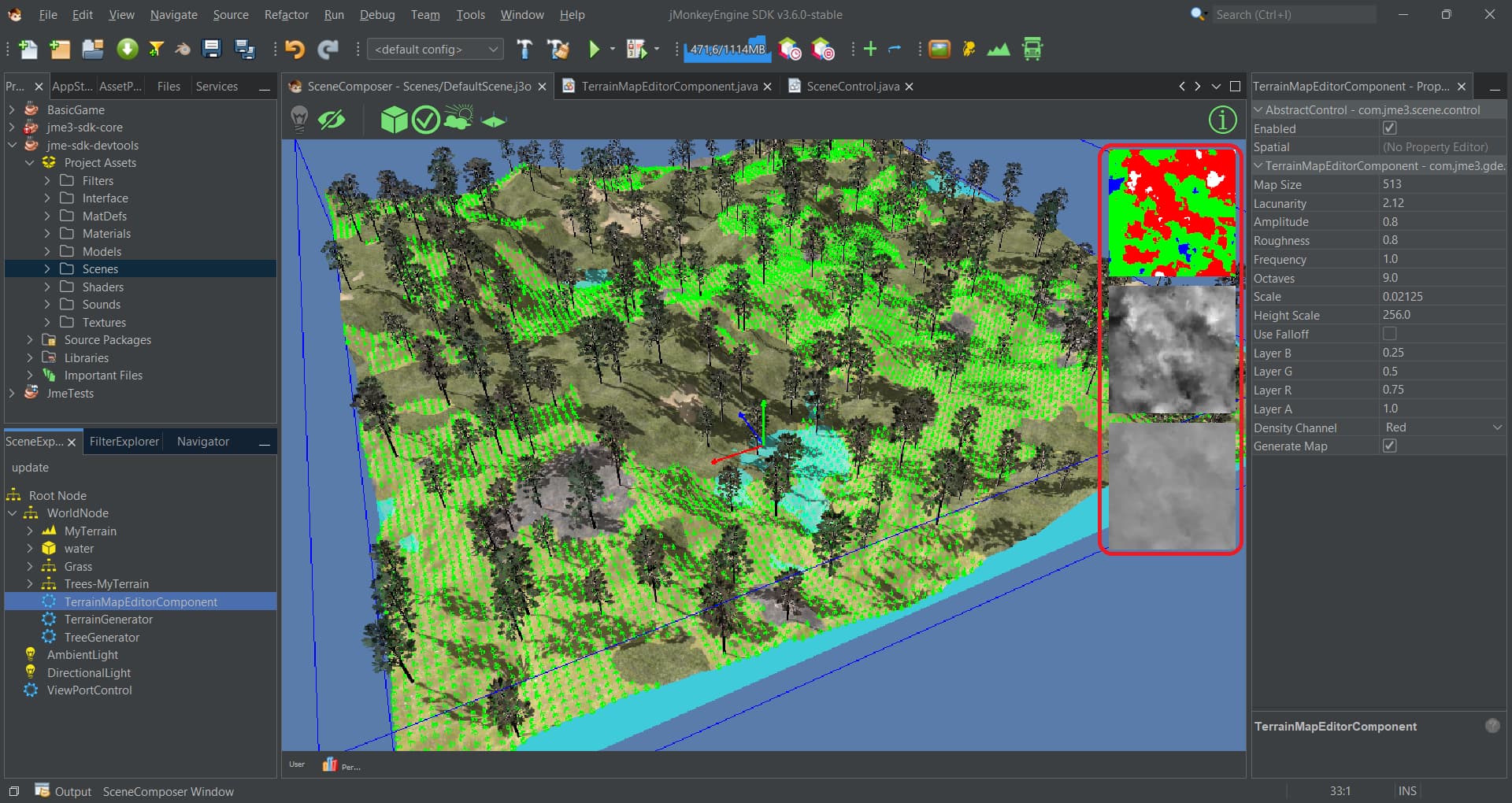
Task: Open the Density Channel Red dropdown
Action: click(x=1443, y=427)
